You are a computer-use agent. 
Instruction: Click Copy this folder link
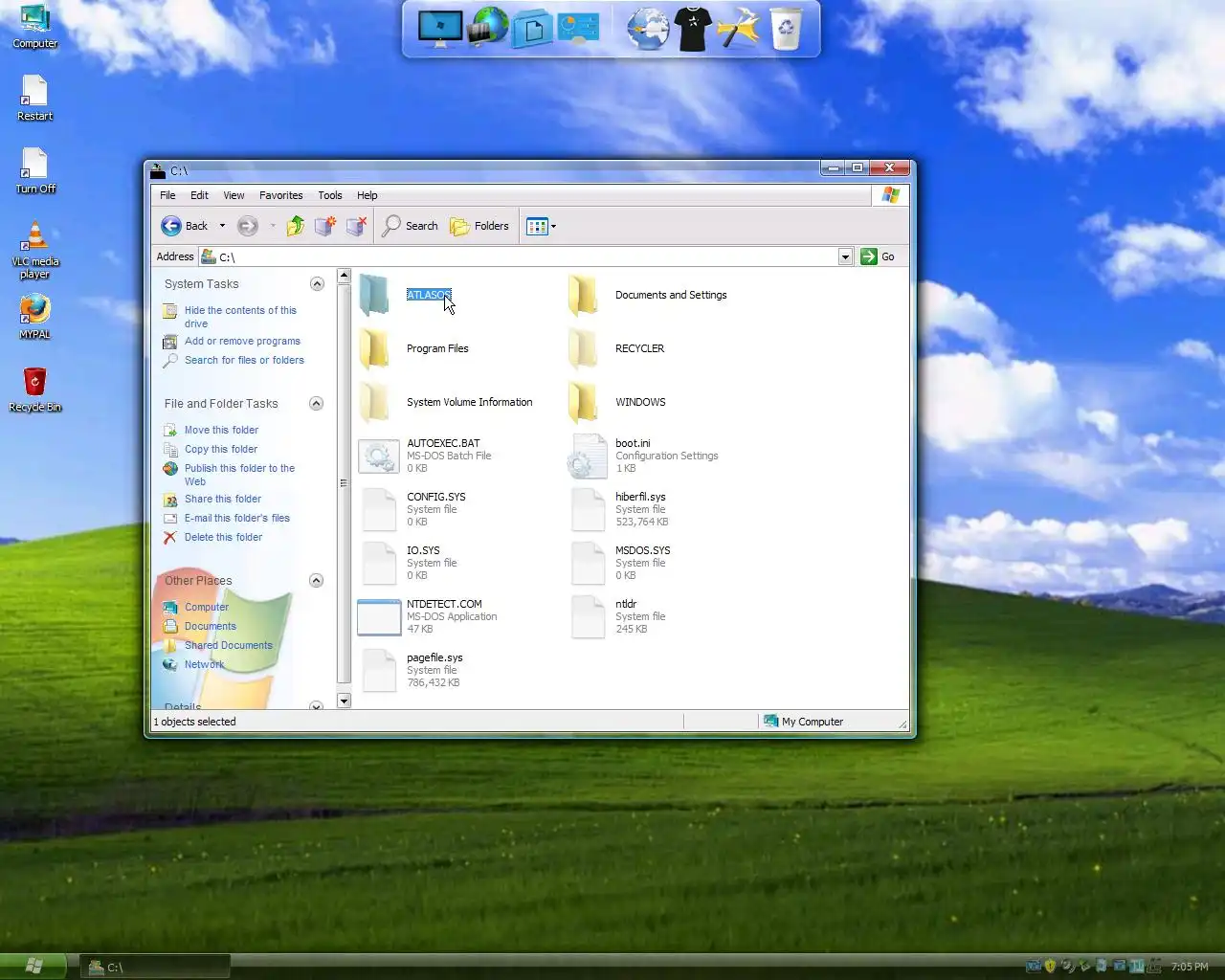[221, 449]
